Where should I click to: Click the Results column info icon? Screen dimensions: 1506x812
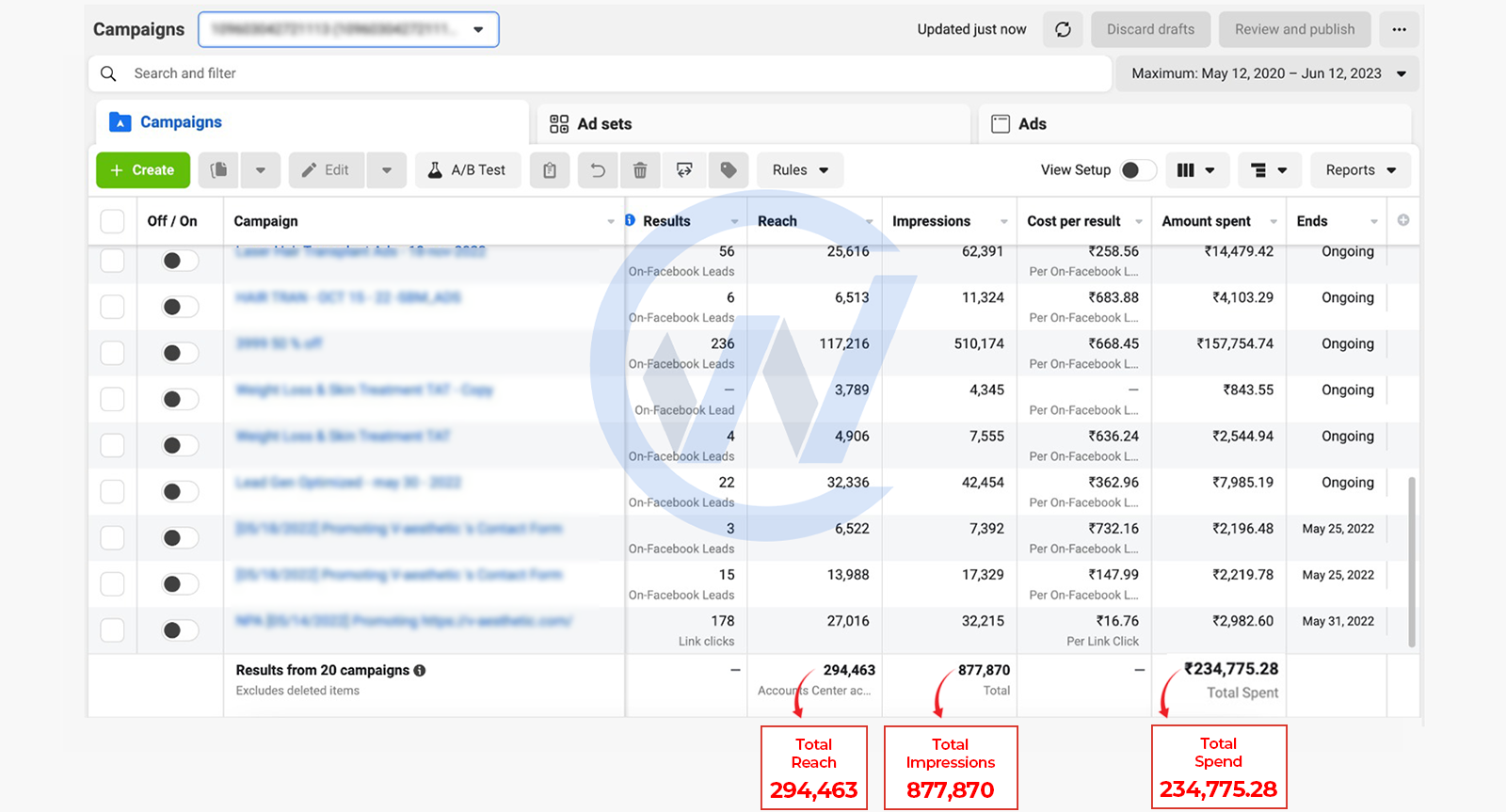[630, 220]
